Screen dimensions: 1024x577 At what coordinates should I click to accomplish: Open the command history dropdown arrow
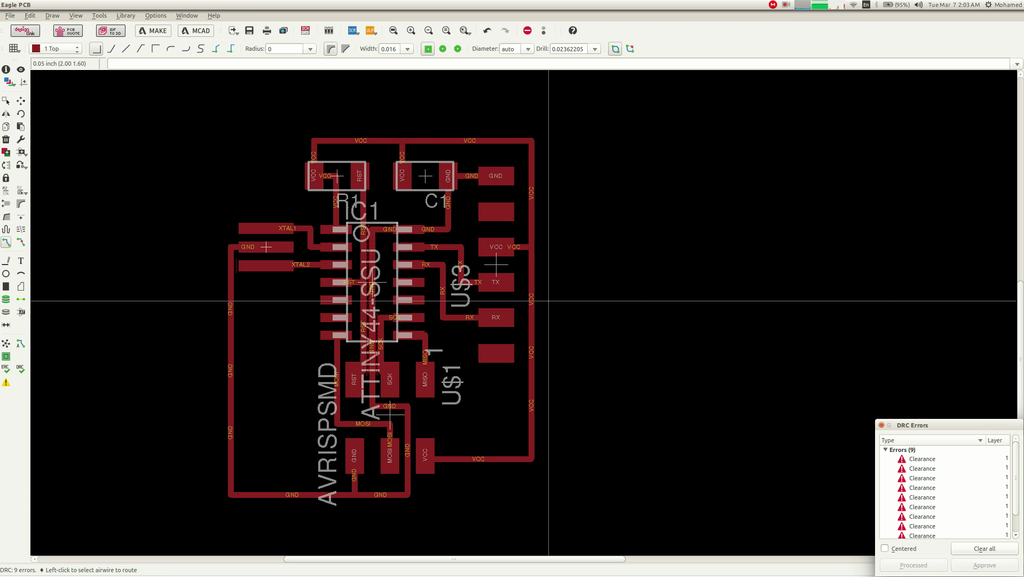pos(1016,63)
